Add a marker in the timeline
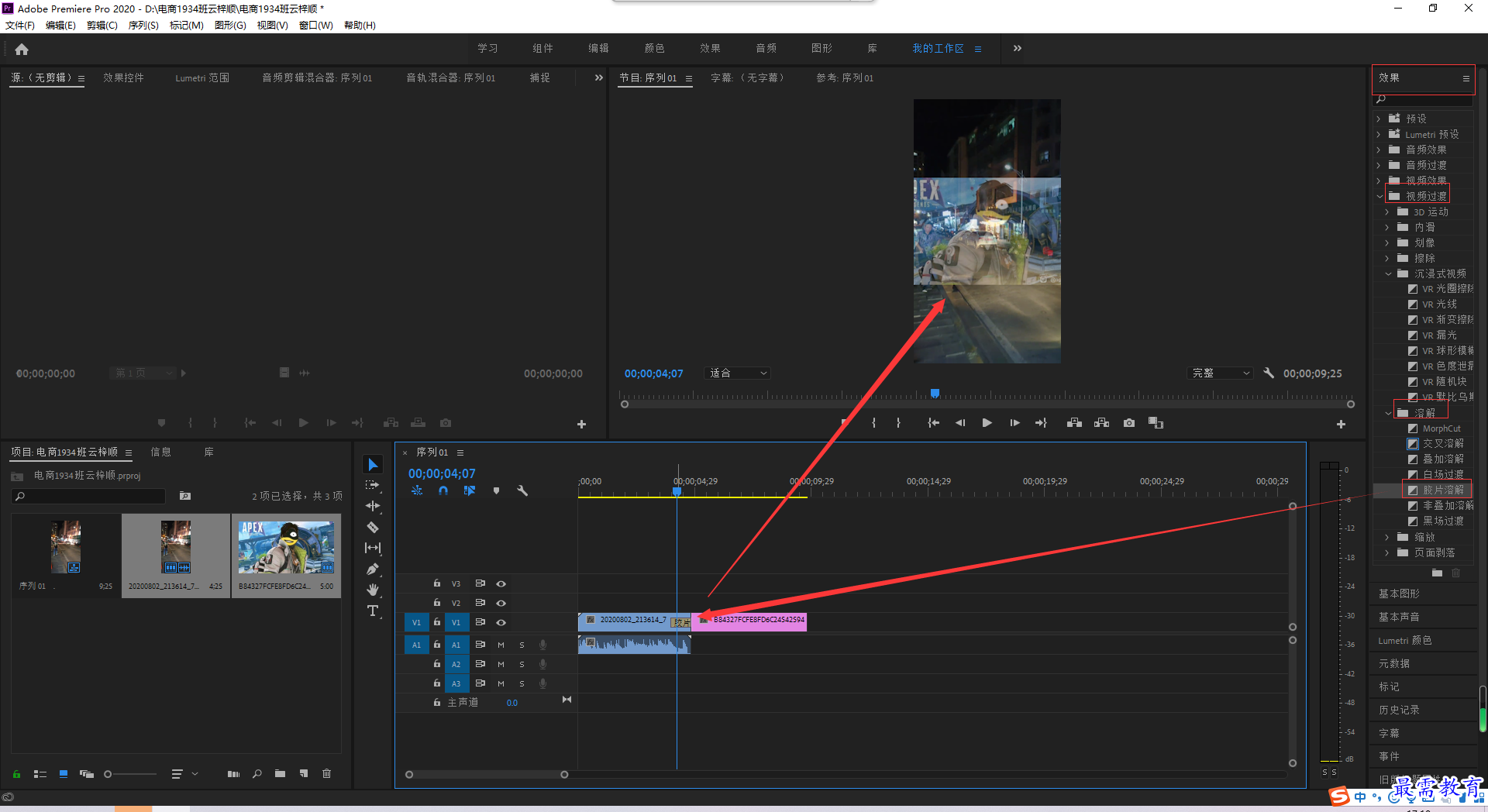 [496, 490]
